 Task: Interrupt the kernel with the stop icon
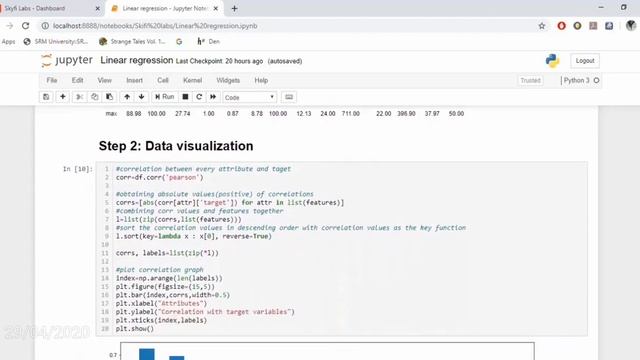click(185, 97)
